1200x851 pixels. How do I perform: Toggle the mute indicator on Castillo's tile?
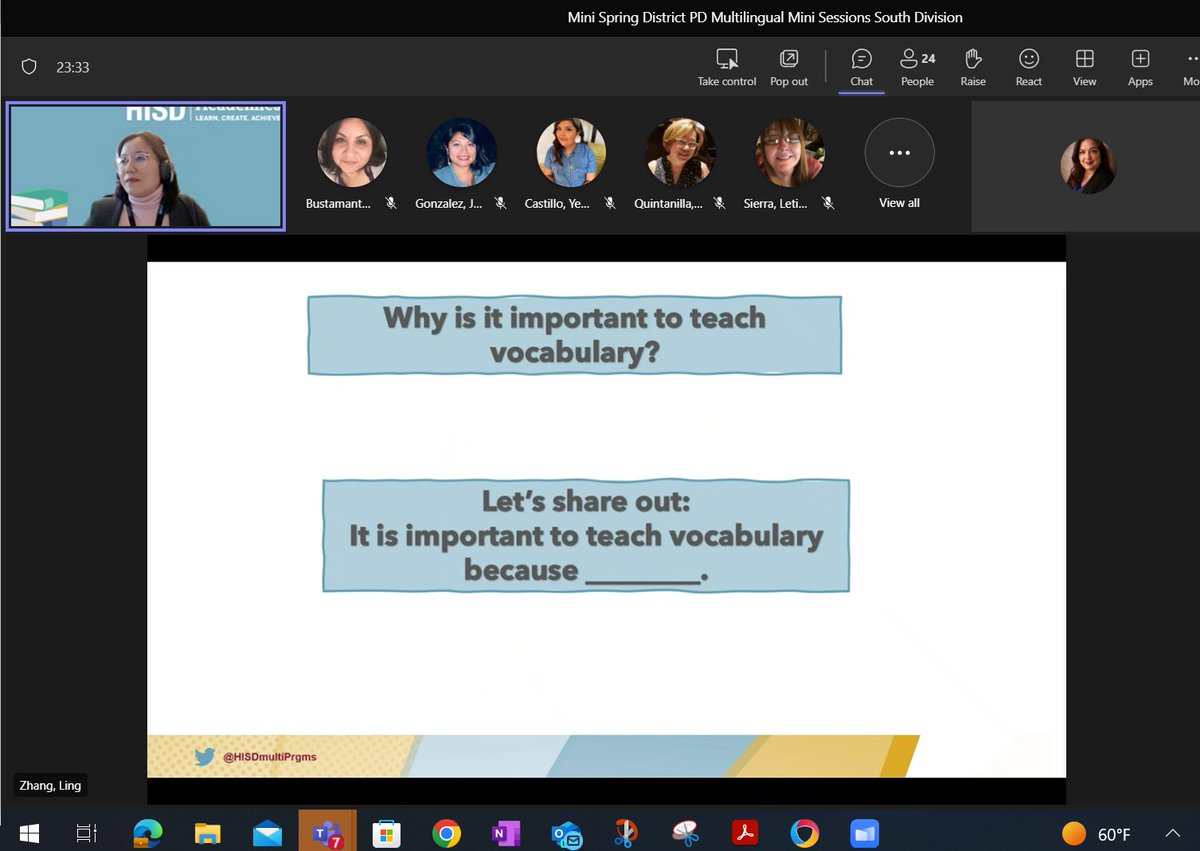tap(609, 203)
